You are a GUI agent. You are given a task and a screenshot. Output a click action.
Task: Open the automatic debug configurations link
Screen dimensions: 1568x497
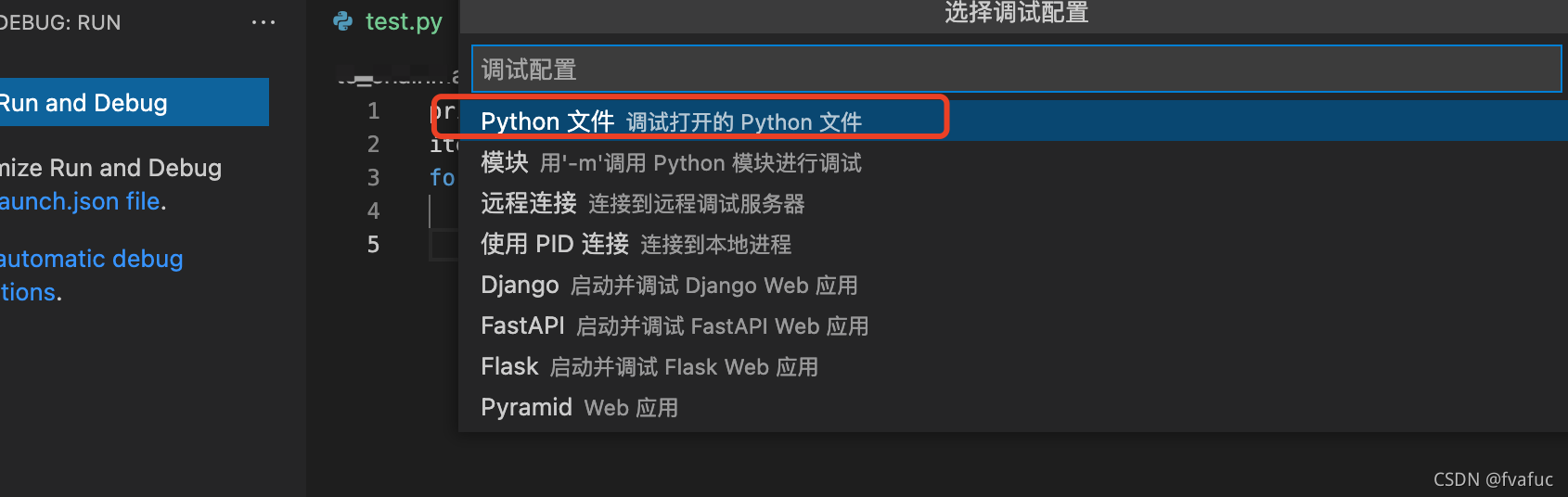91,275
